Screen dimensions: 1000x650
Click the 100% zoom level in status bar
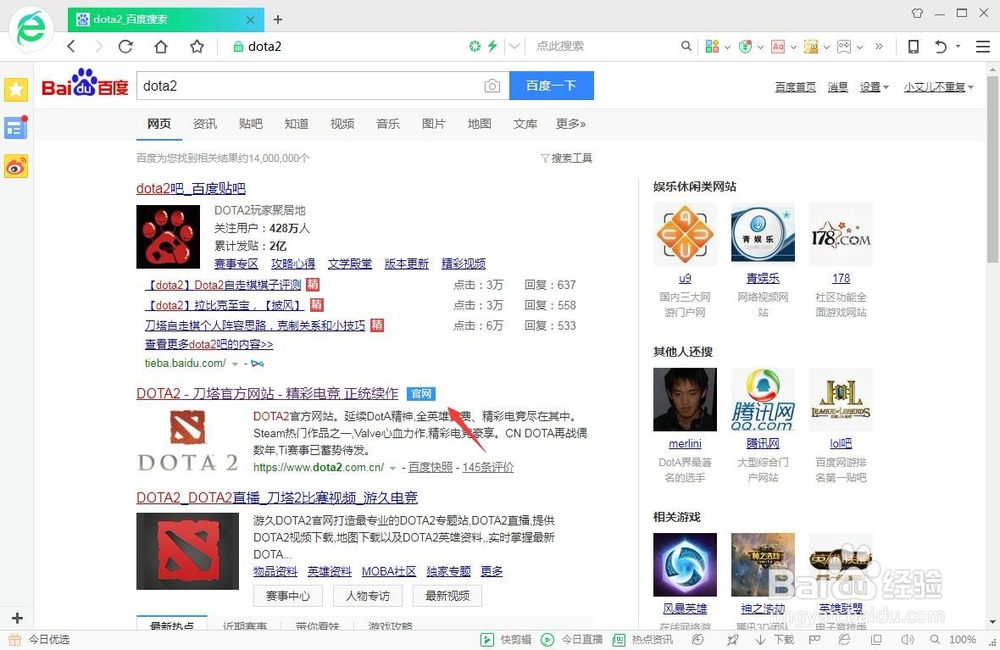[x=962, y=639]
